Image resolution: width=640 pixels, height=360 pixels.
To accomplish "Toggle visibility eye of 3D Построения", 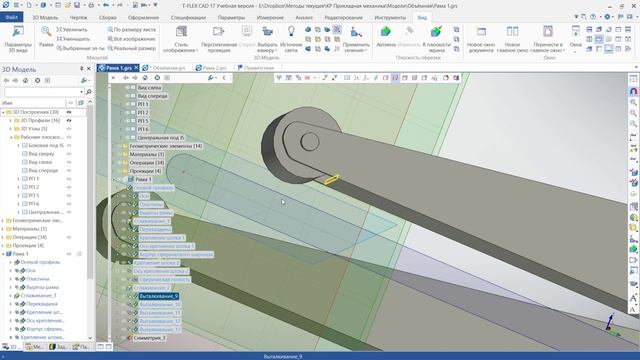I will click(69, 112).
